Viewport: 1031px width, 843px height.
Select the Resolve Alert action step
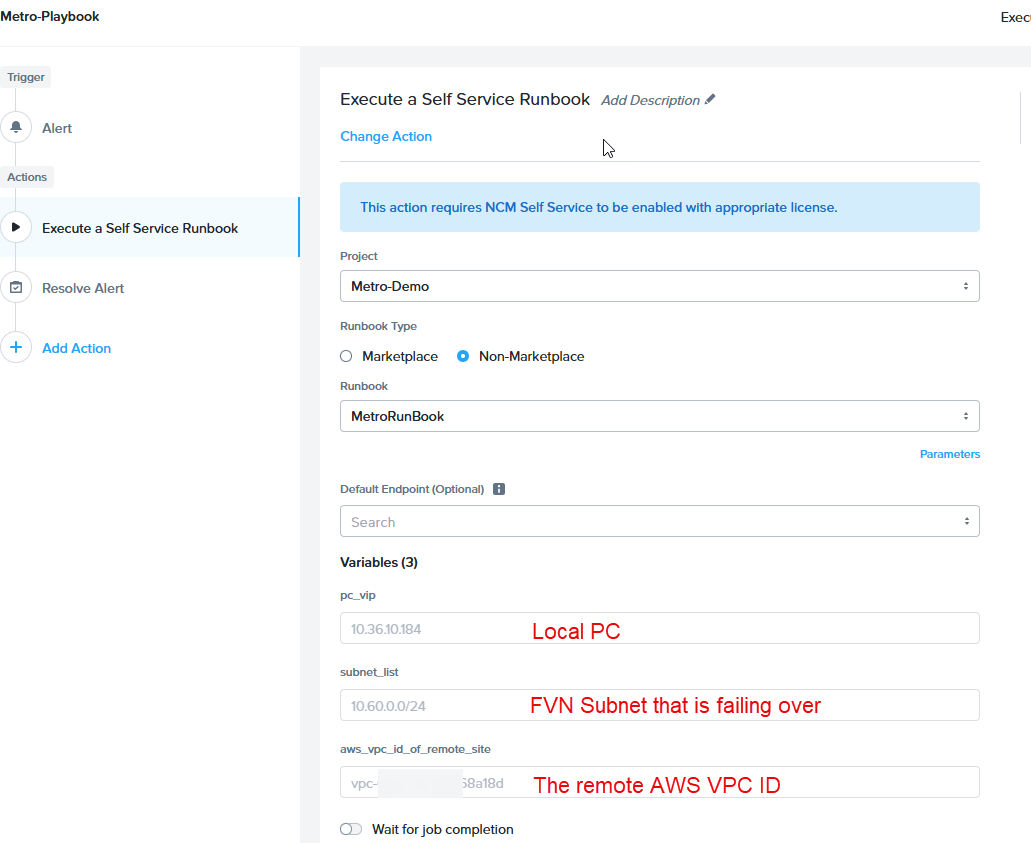click(83, 288)
